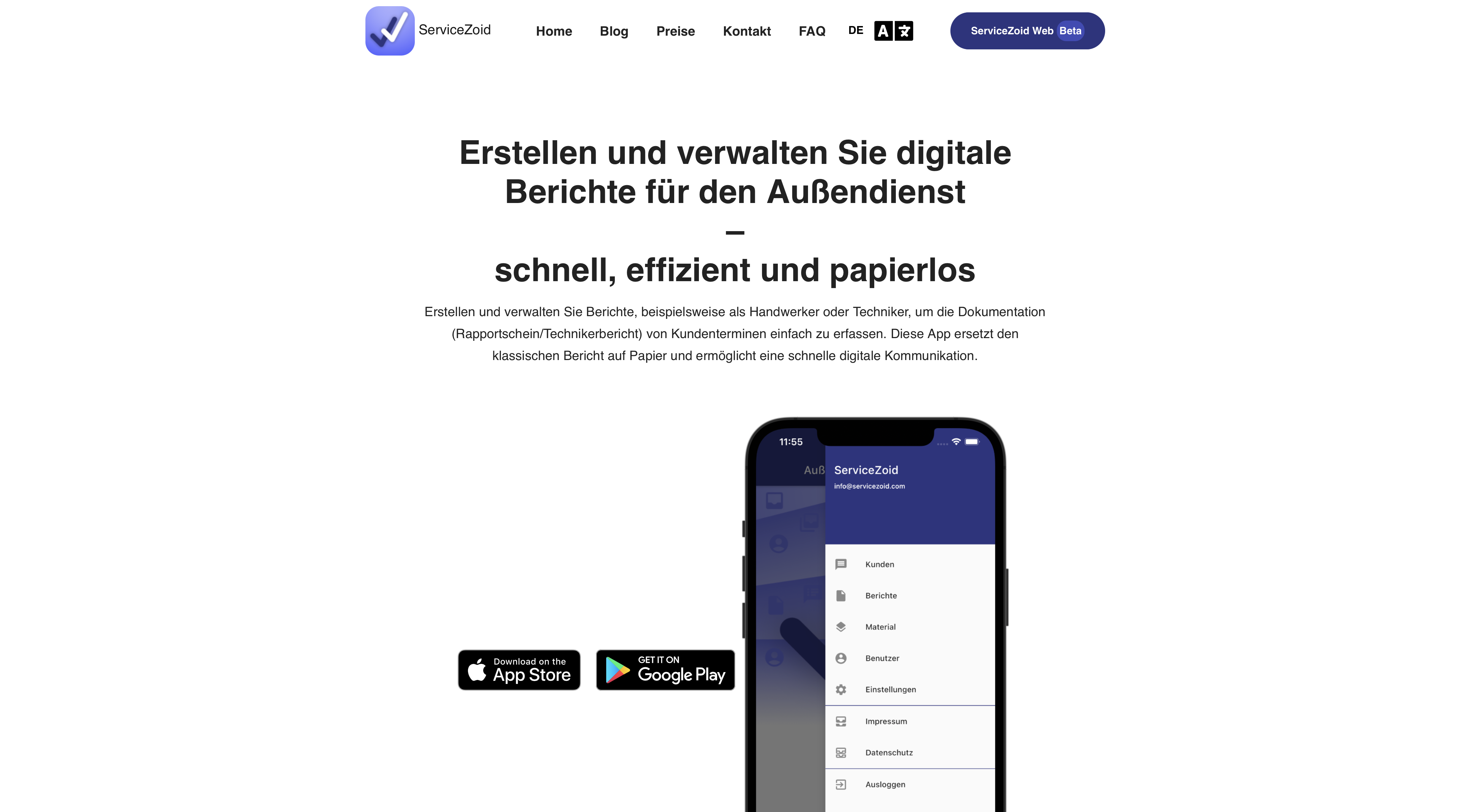Open the Blog navigation tab

pyautogui.click(x=614, y=30)
